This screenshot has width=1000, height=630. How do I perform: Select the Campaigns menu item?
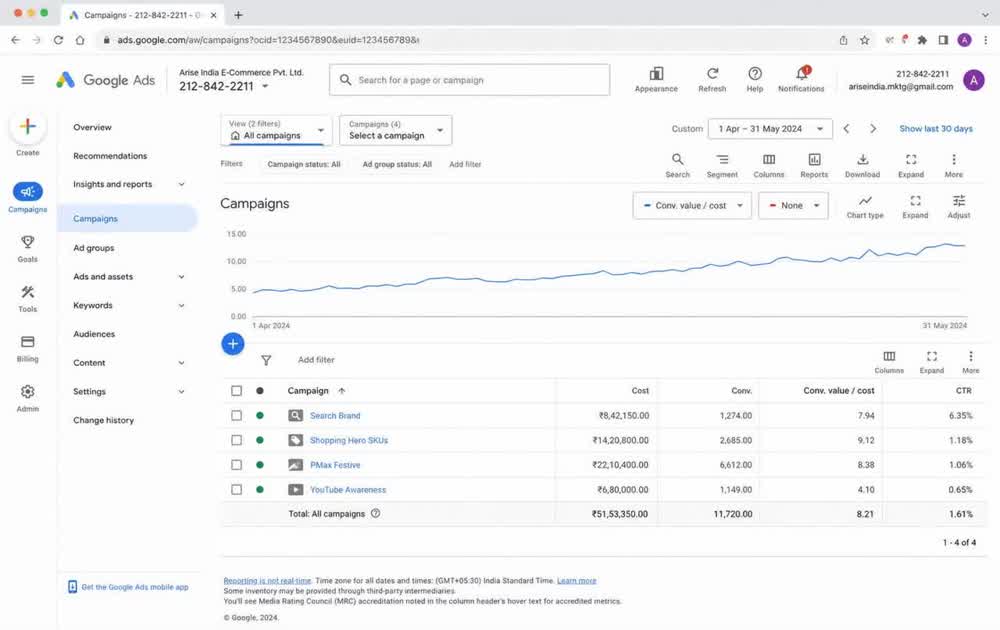click(128, 219)
